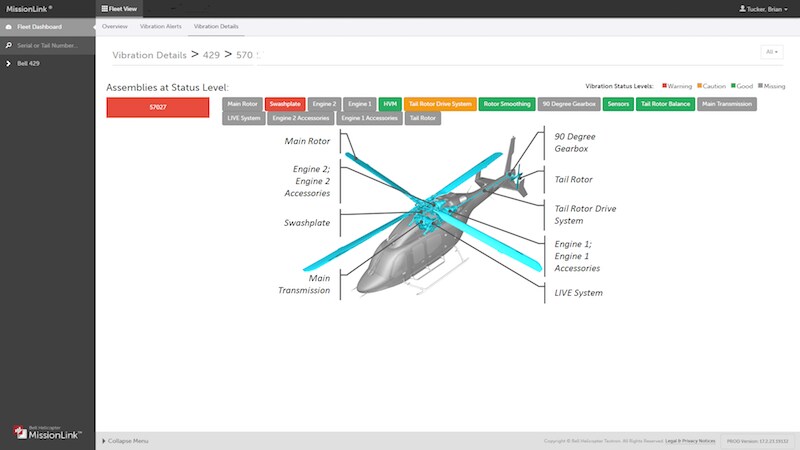800x450 pixels.
Task: Click the red Warning status legend square
Action: [x=665, y=86]
